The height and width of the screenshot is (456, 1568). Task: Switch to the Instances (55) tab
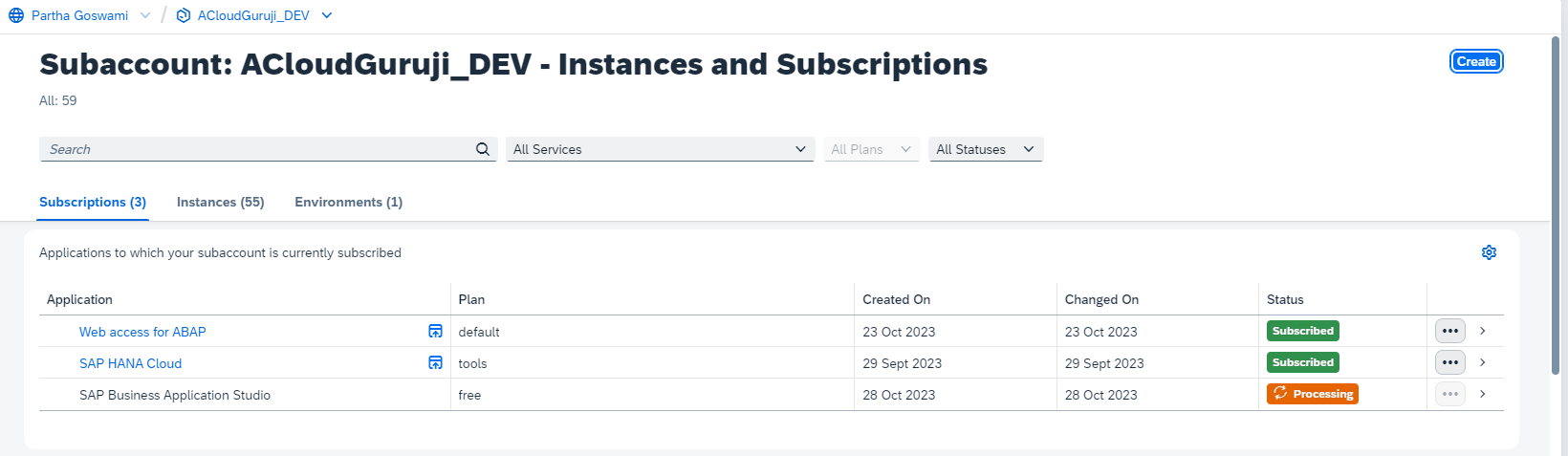[x=220, y=203]
